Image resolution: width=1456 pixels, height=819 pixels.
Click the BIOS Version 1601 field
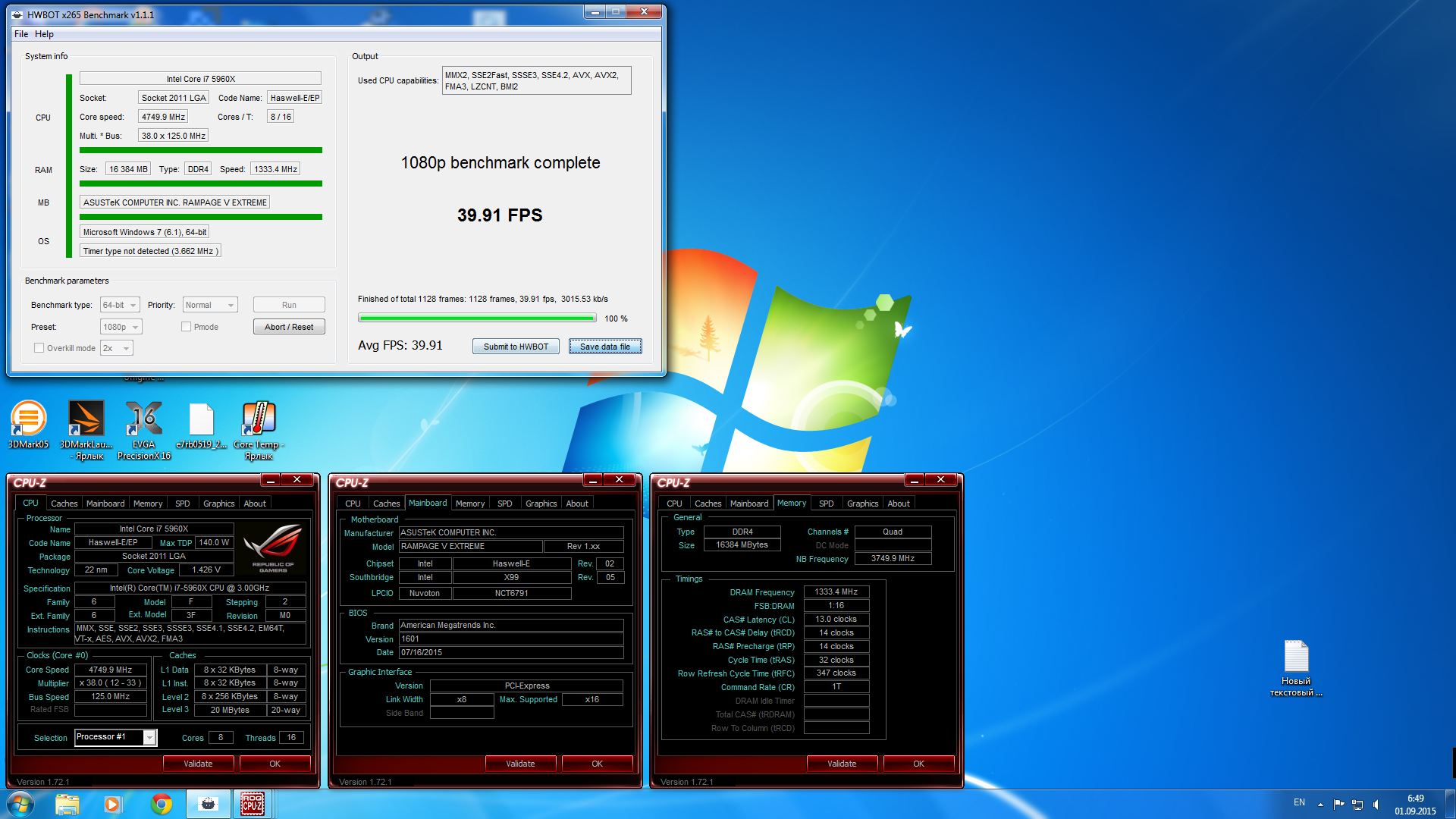click(511, 639)
